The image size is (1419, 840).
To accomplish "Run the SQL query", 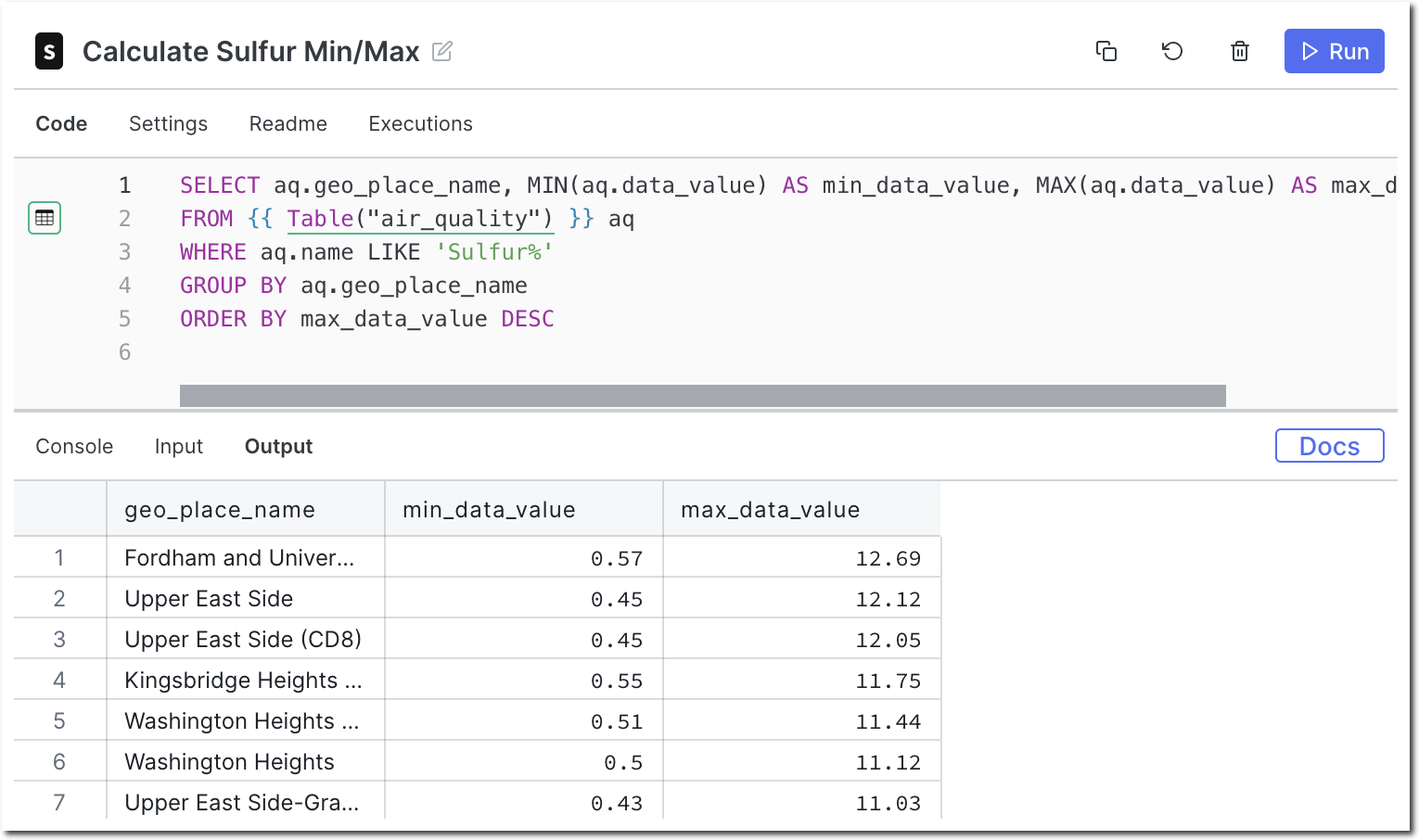I will pos(1334,51).
